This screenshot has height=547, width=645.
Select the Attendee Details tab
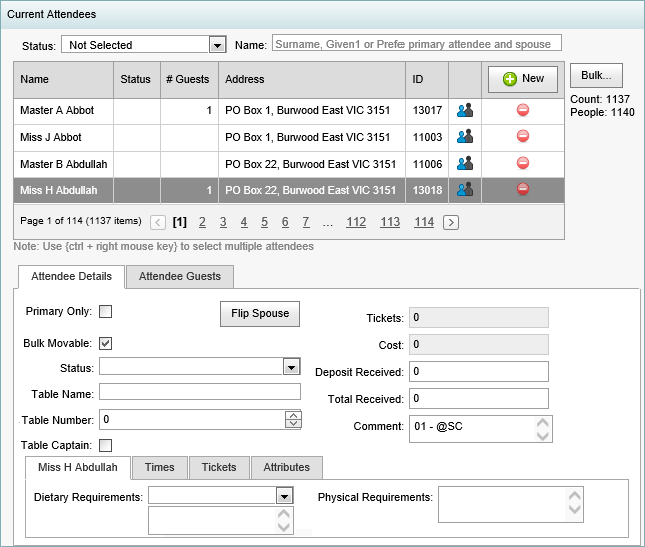(x=72, y=276)
